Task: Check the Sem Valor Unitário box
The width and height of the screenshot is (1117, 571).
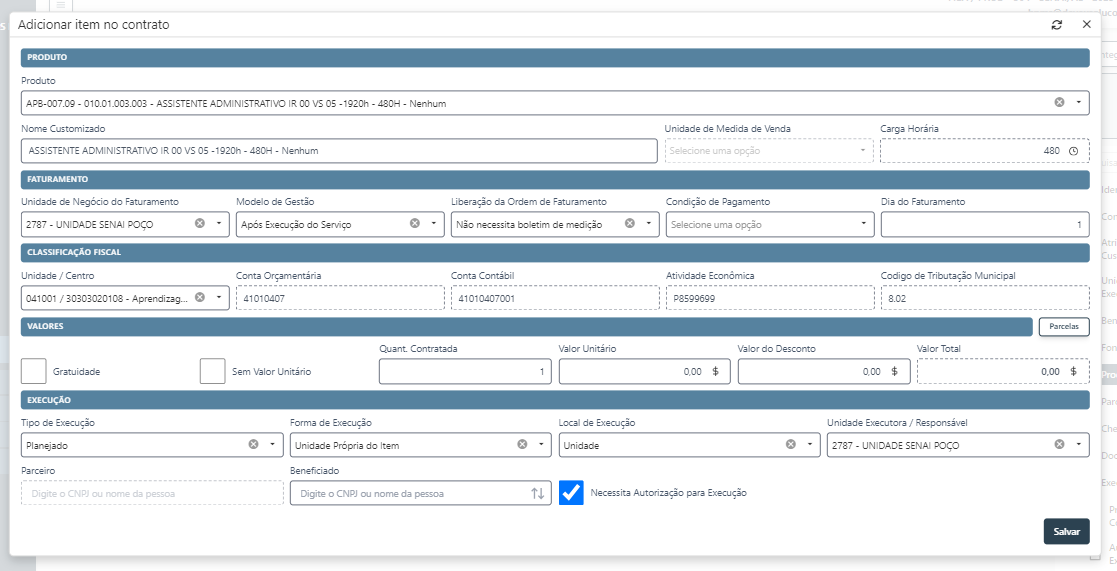Action: click(x=212, y=371)
